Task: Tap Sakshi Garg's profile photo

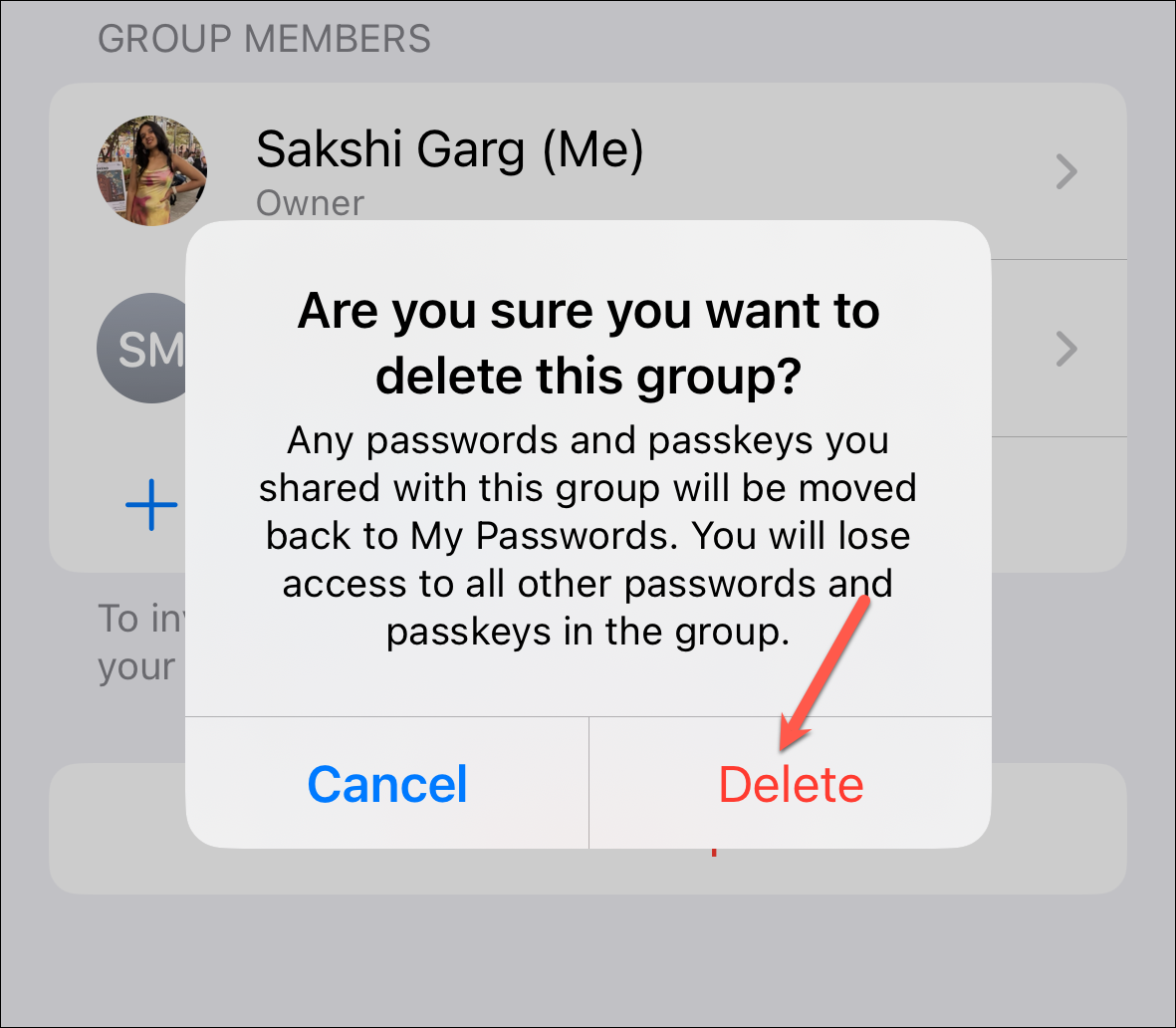Action: click(x=151, y=170)
